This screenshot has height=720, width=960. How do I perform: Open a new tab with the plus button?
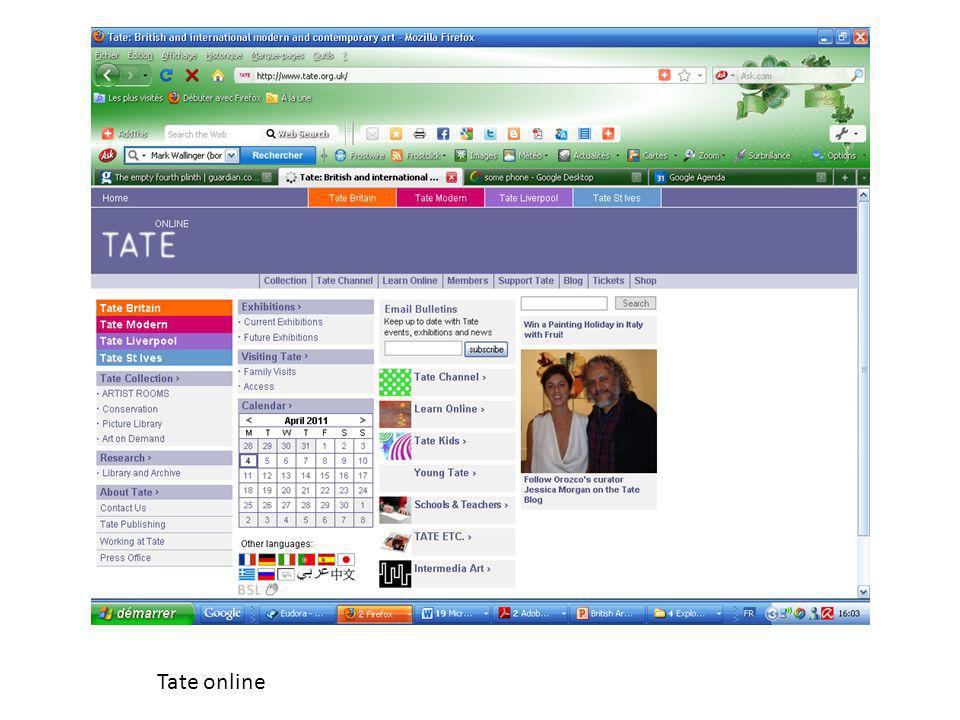point(845,178)
